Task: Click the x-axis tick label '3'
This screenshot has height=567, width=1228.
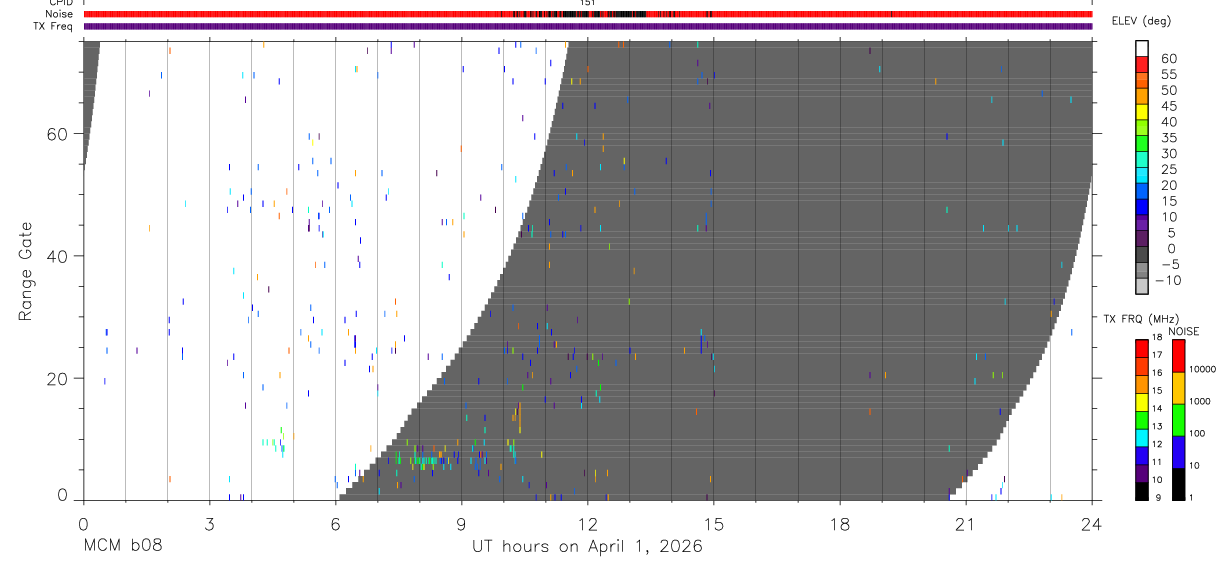Action: 209,524
